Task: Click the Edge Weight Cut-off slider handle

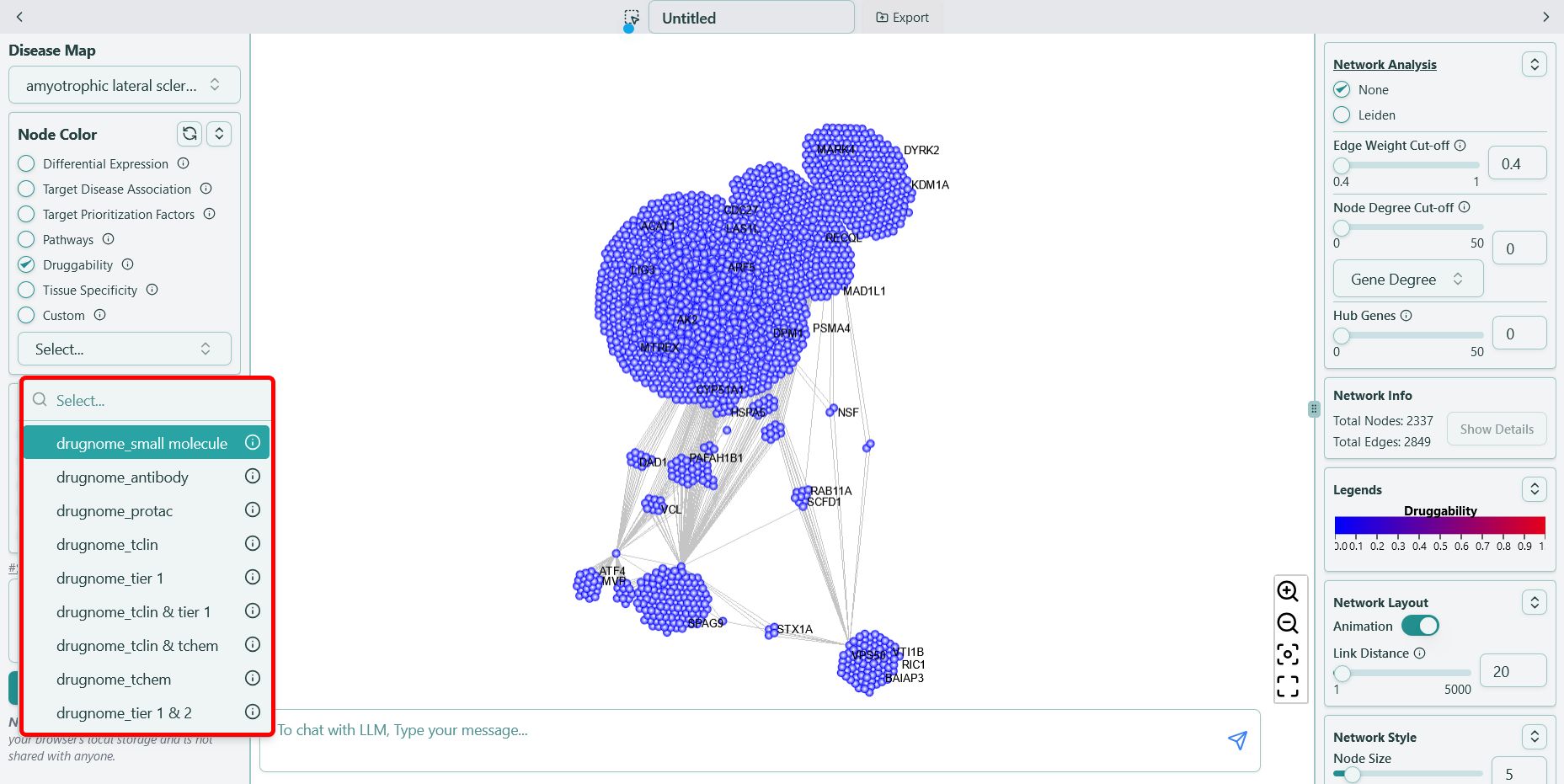Action: click(x=1342, y=166)
